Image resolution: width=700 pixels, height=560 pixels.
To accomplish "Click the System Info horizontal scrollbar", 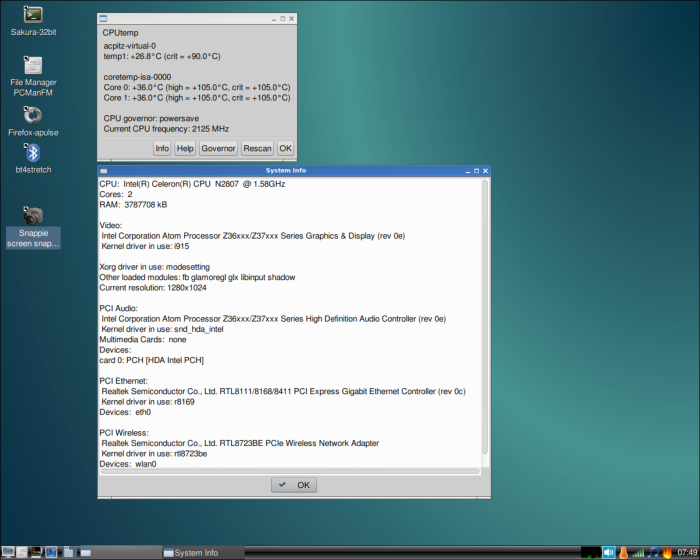I will (290, 471).
